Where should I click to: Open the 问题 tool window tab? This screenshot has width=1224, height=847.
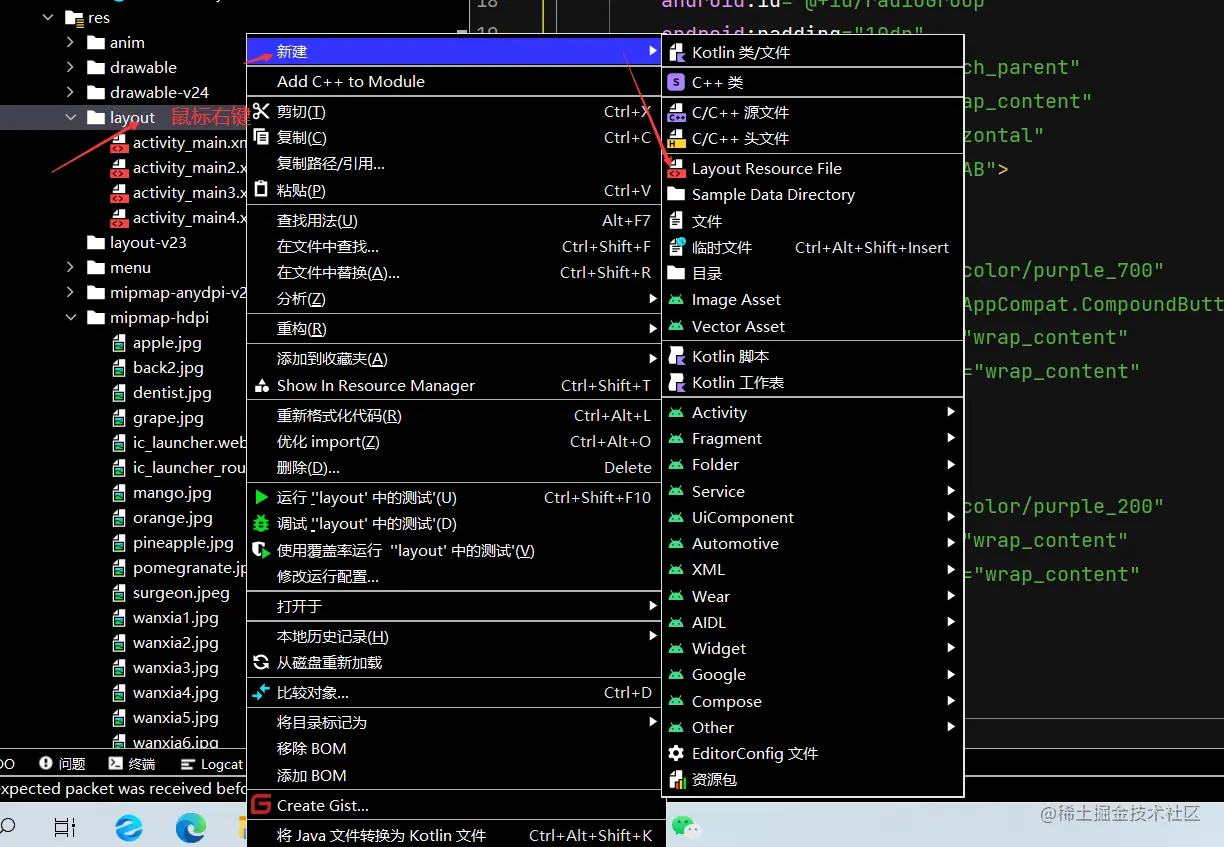(x=62, y=764)
